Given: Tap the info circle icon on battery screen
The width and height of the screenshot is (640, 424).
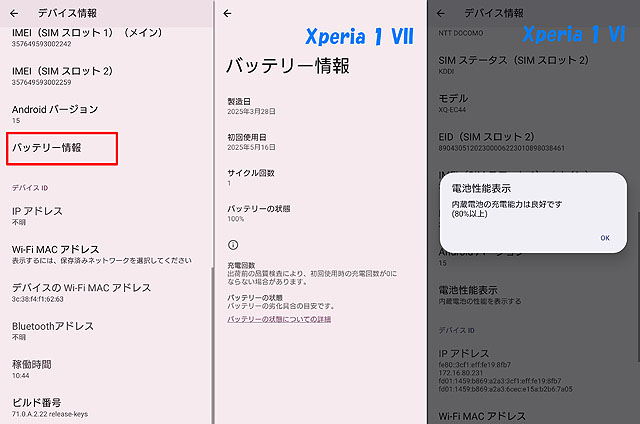Looking at the screenshot, I should 233,245.
